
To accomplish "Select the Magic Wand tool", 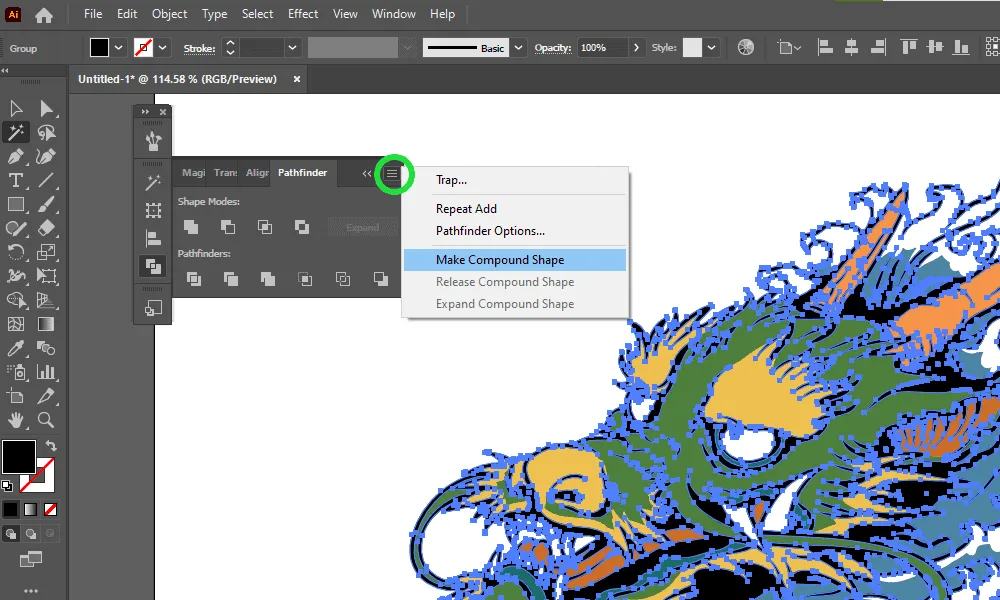I will (x=16, y=133).
